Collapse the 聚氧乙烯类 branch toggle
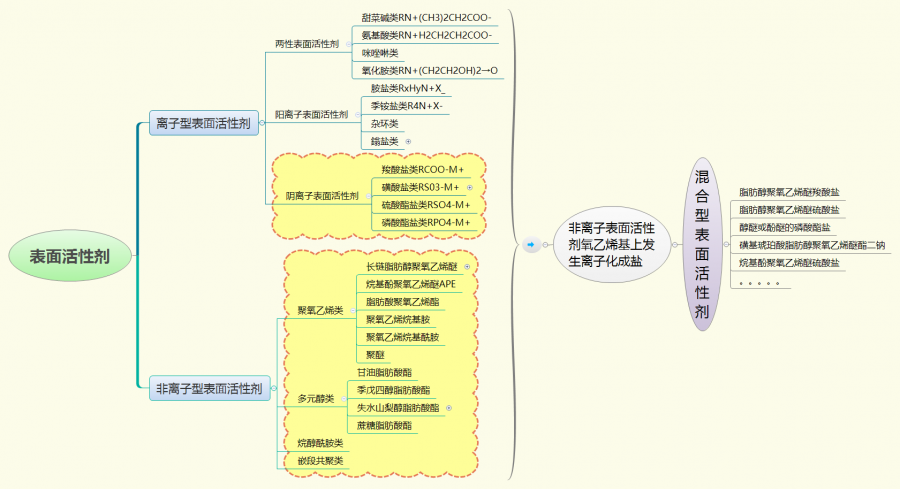This screenshot has width=900, height=489. click(x=352, y=311)
